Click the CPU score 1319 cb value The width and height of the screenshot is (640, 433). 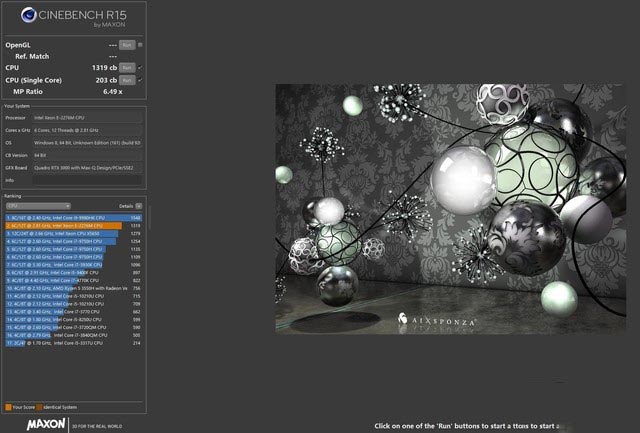104,68
